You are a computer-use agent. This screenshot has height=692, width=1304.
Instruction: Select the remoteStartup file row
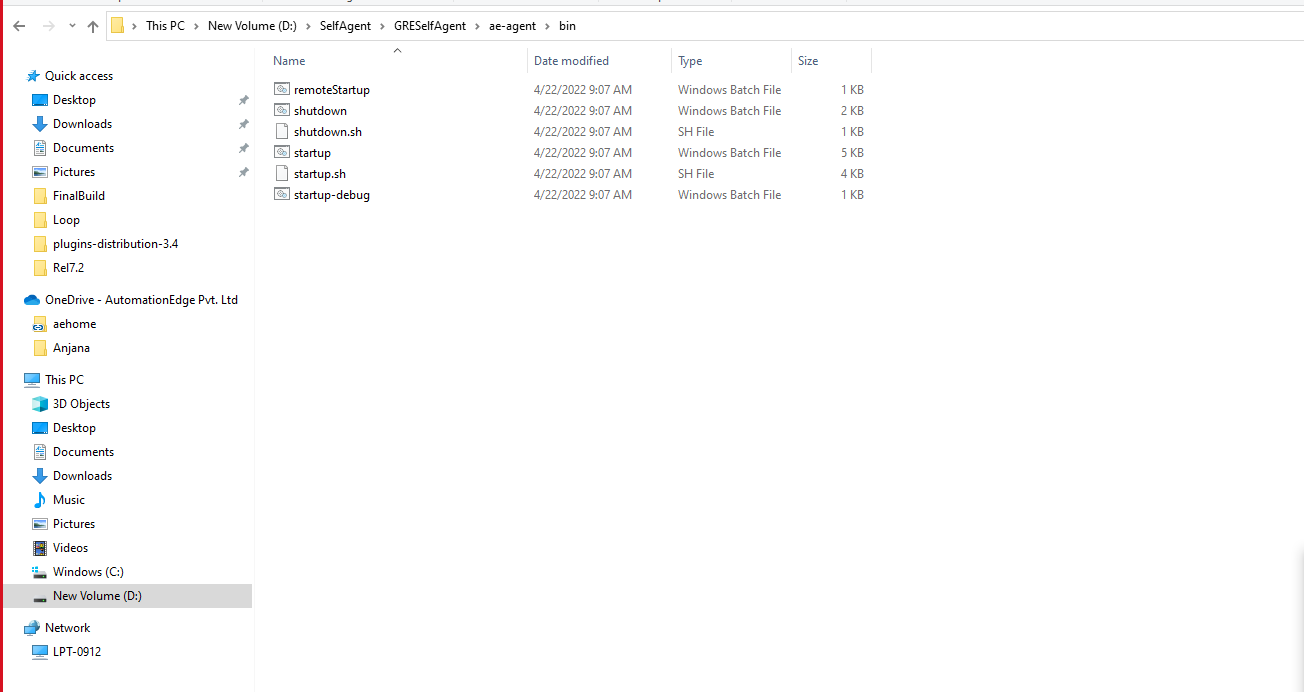coord(330,89)
